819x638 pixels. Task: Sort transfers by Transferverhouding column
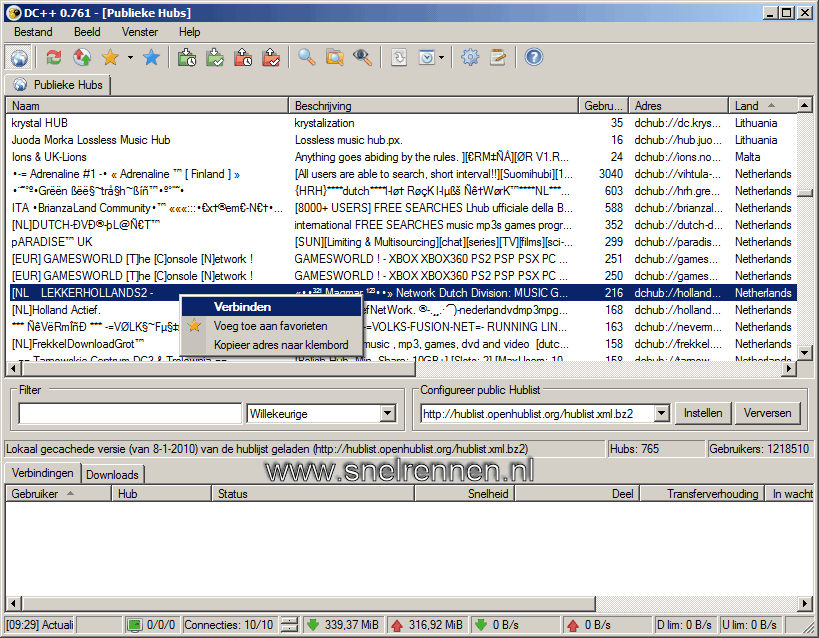[x=703, y=493]
